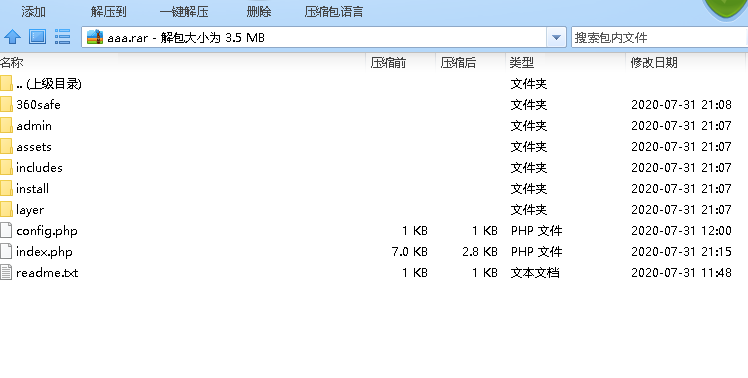748x378 pixels.
Task: Click the '2.8 KB' compressed size cell
Action: tap(480, 252)
